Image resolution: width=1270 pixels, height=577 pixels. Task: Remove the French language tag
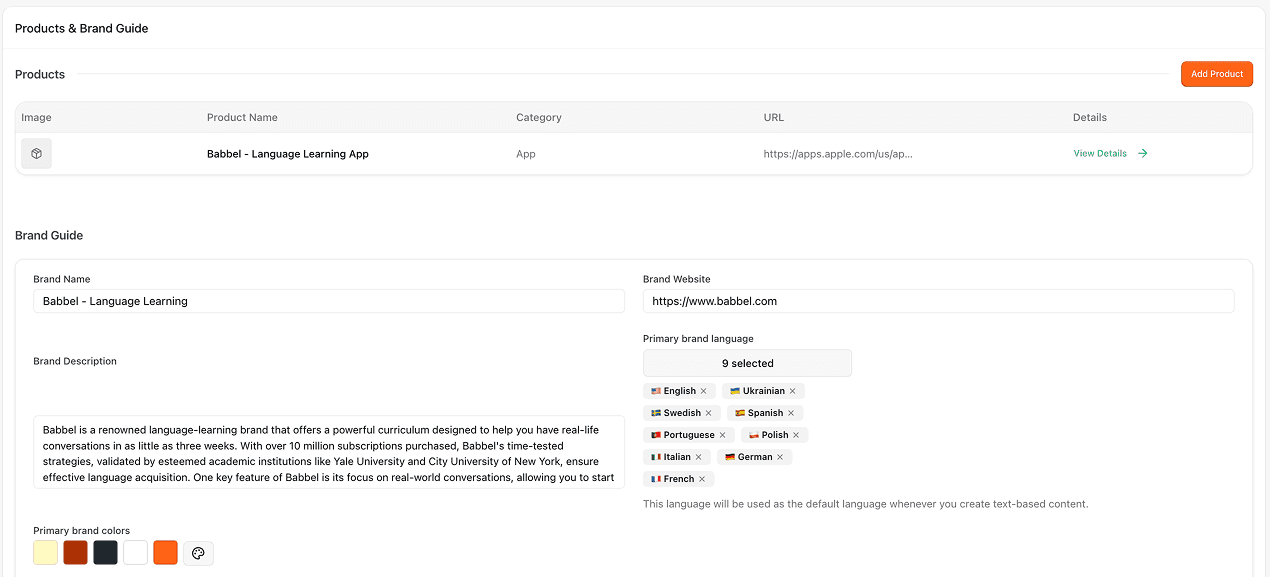tap(702, 479)
